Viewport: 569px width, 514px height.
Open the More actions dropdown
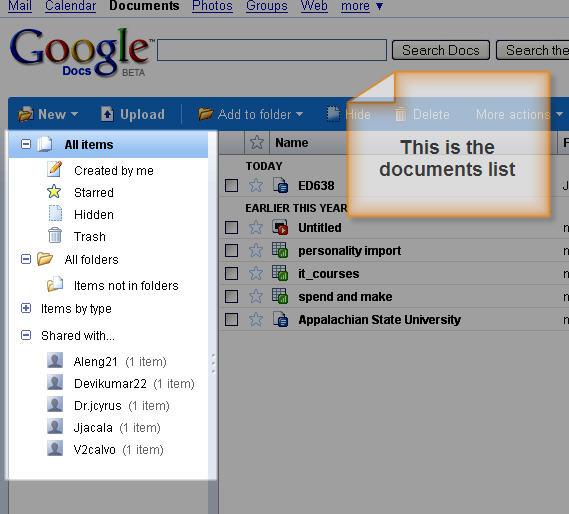(519, 115)
